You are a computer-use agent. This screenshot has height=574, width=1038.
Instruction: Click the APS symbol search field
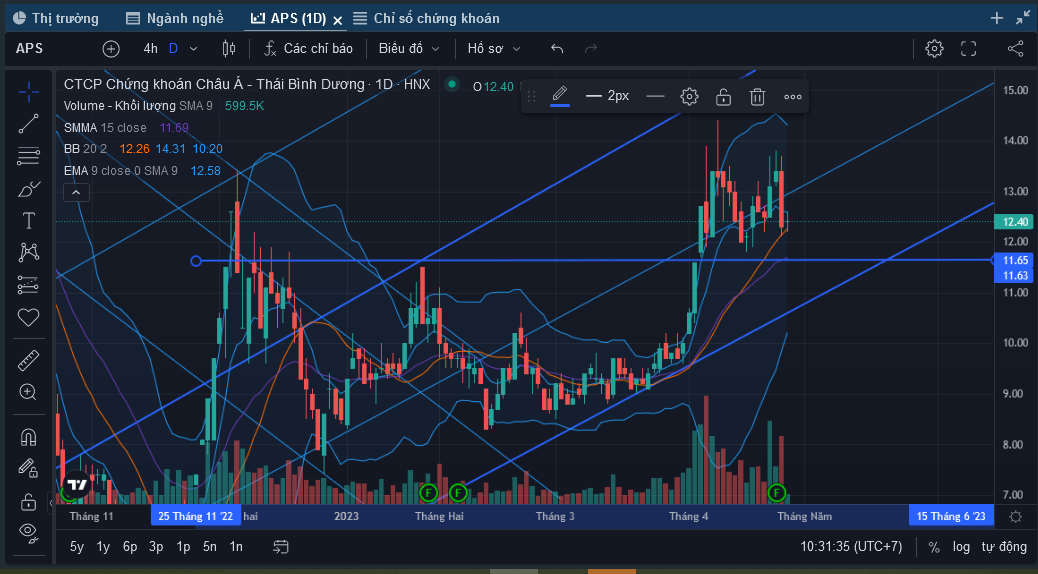[29, 48]
